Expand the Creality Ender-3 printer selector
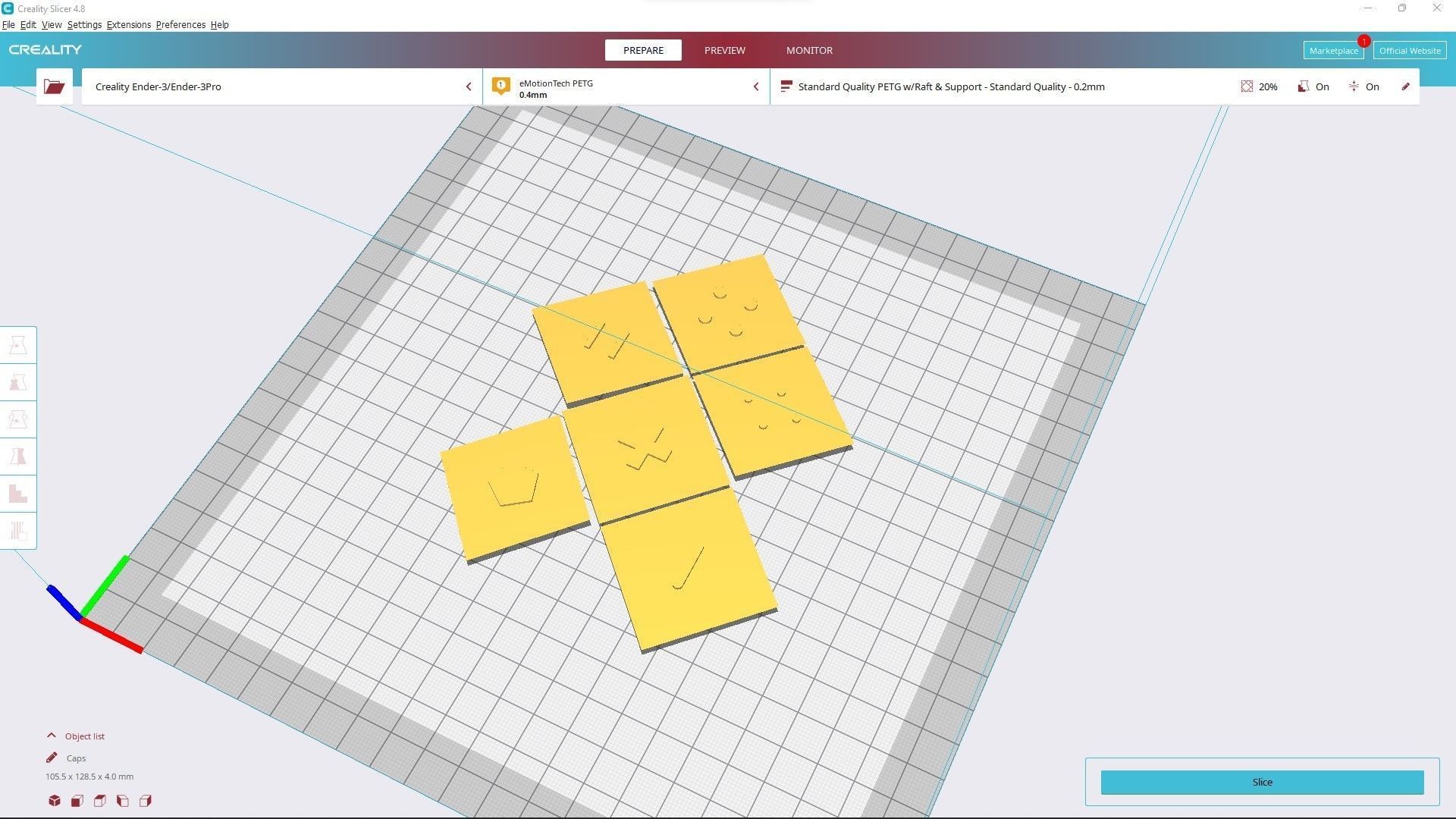Viewport: 1456px width, 819px height. (281, 86)
